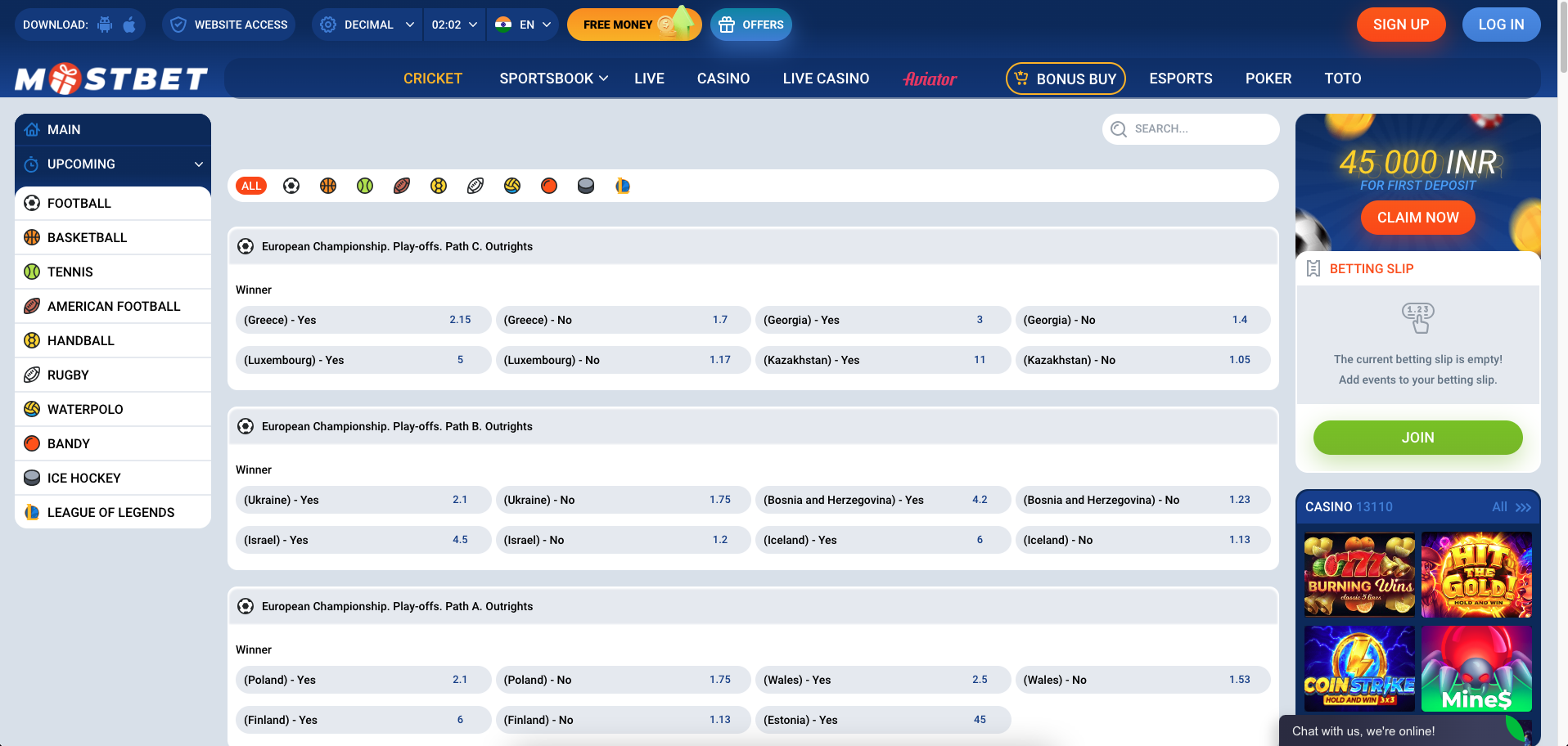Open the EN language dropdown

tap(523, 25)
